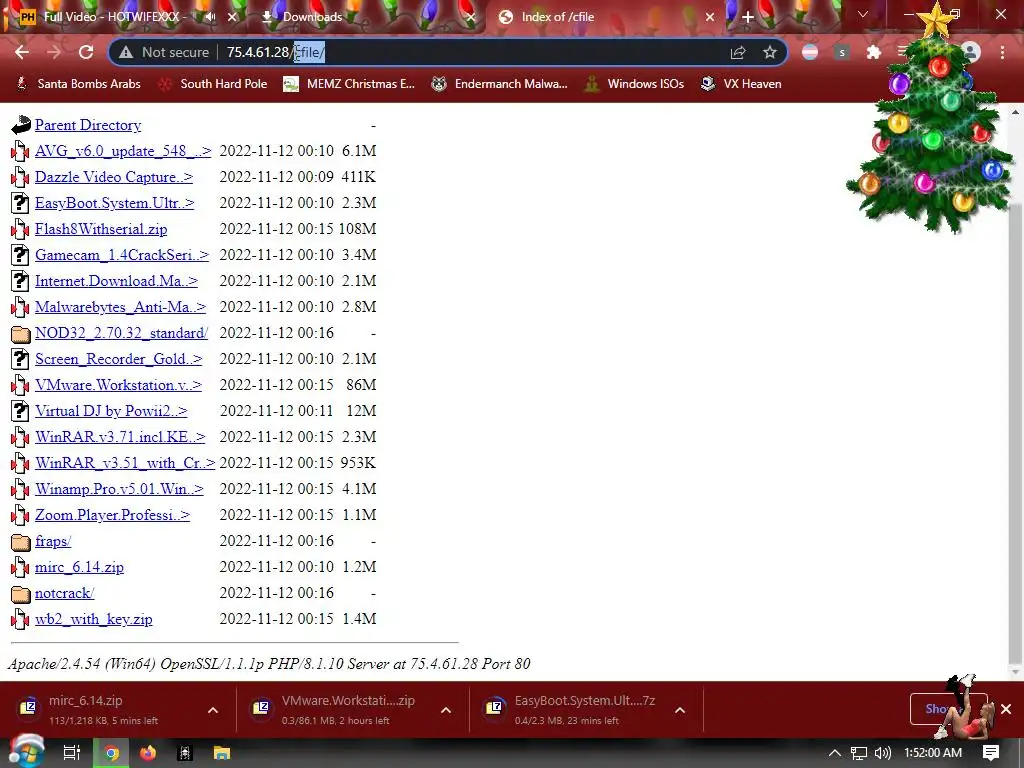Click the Virtual DJ by Powii2 link
Image resolution: width=1024 pixels, height=768 pixels.
[111, 411]
